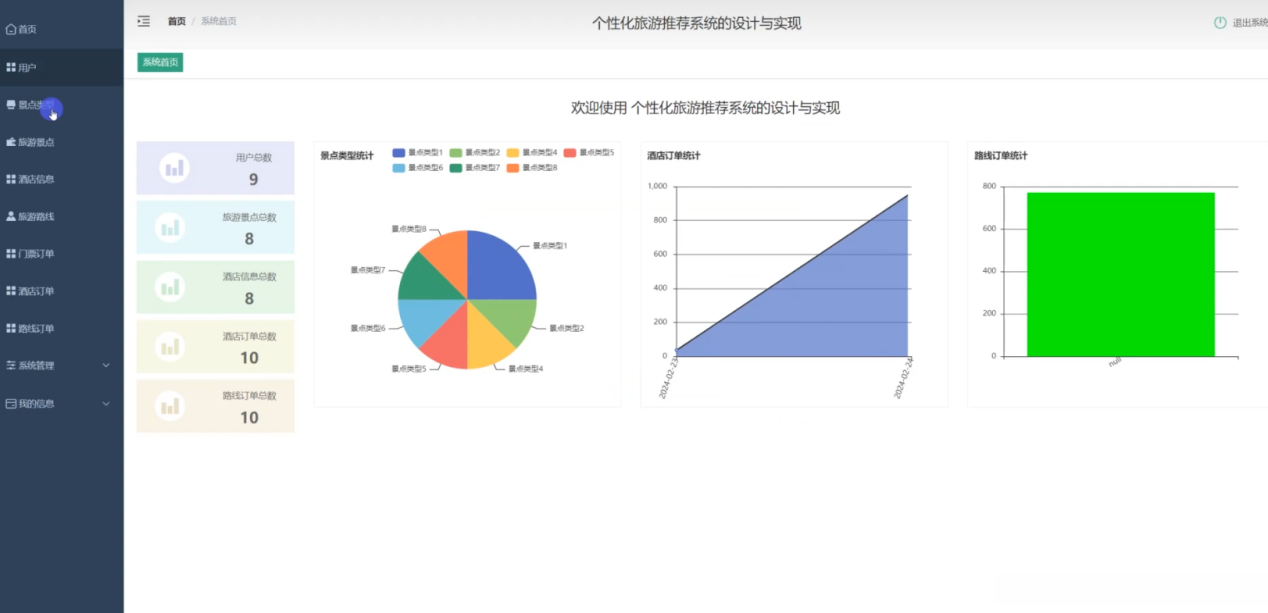Viewport: 1268px width, 613px height.
Task: Open the 用户 menu item
Action: click(x=62, y=67)
